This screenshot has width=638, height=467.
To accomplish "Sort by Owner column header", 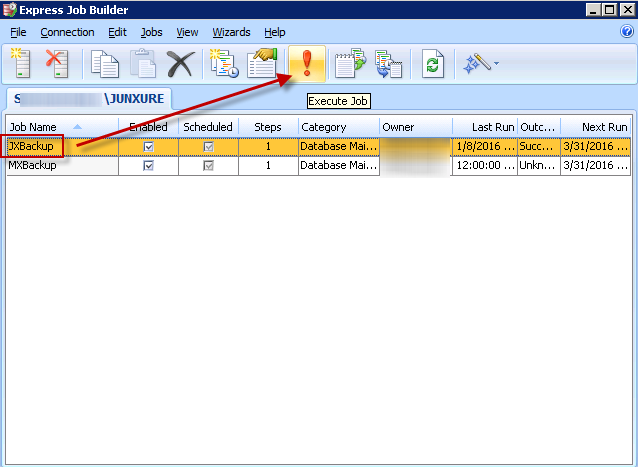I will 415,127.
